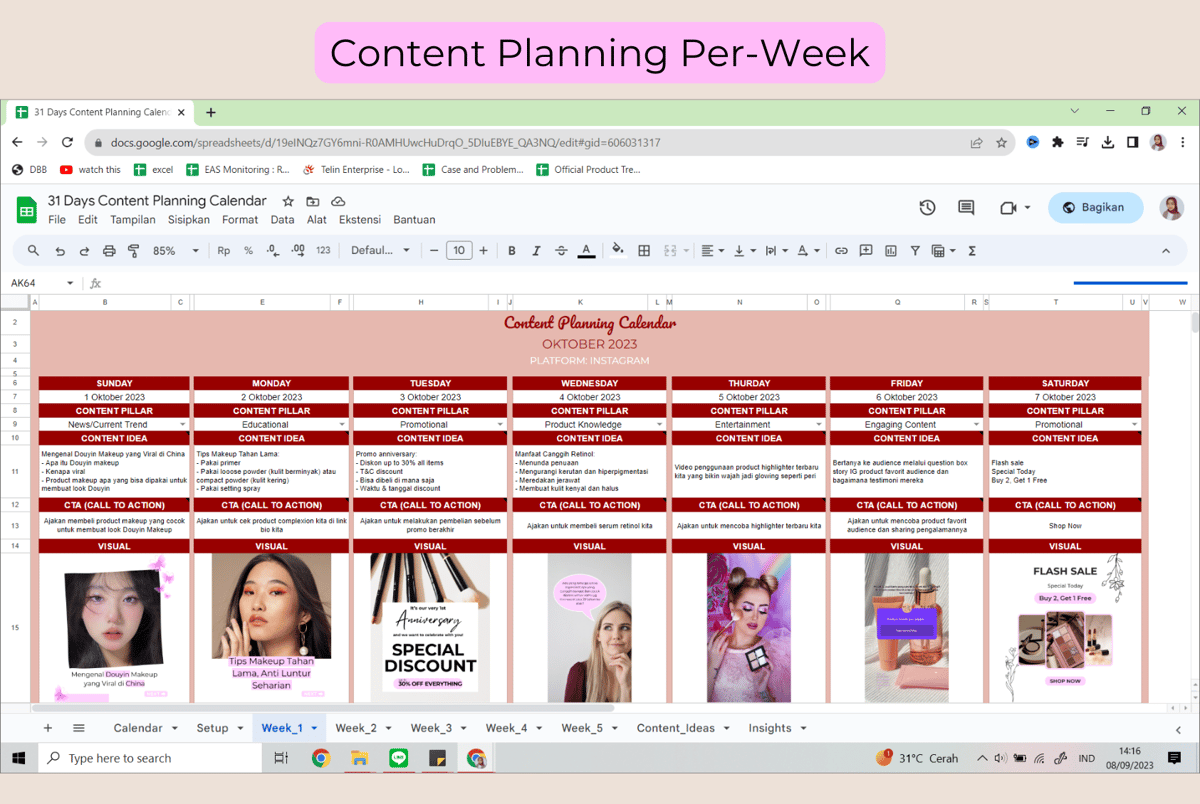
Task: Select the Special Discount anniversary thumbnail
Action: pos(430,628)
